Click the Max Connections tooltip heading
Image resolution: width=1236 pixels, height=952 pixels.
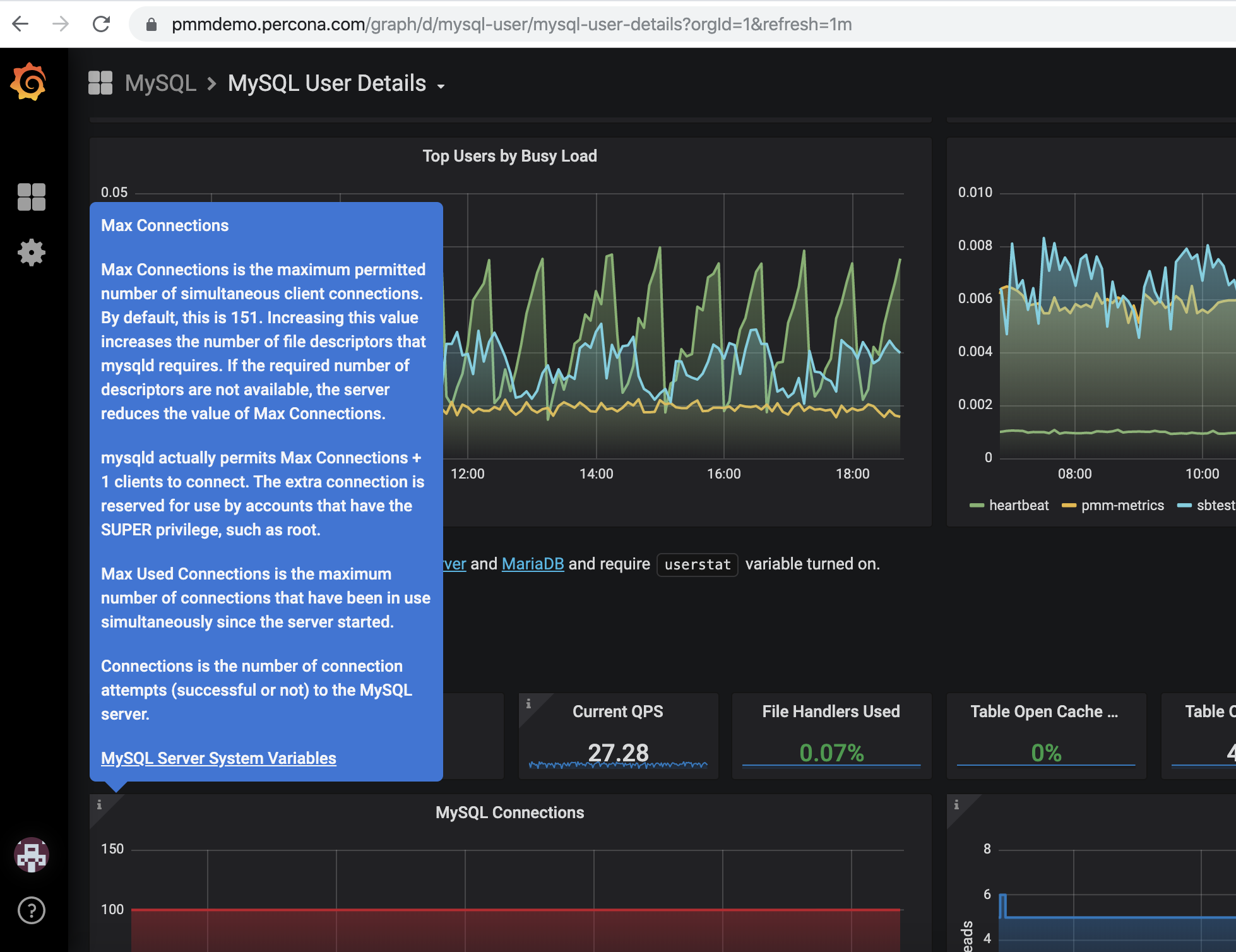pyautogui.click(x=165, y=225)
